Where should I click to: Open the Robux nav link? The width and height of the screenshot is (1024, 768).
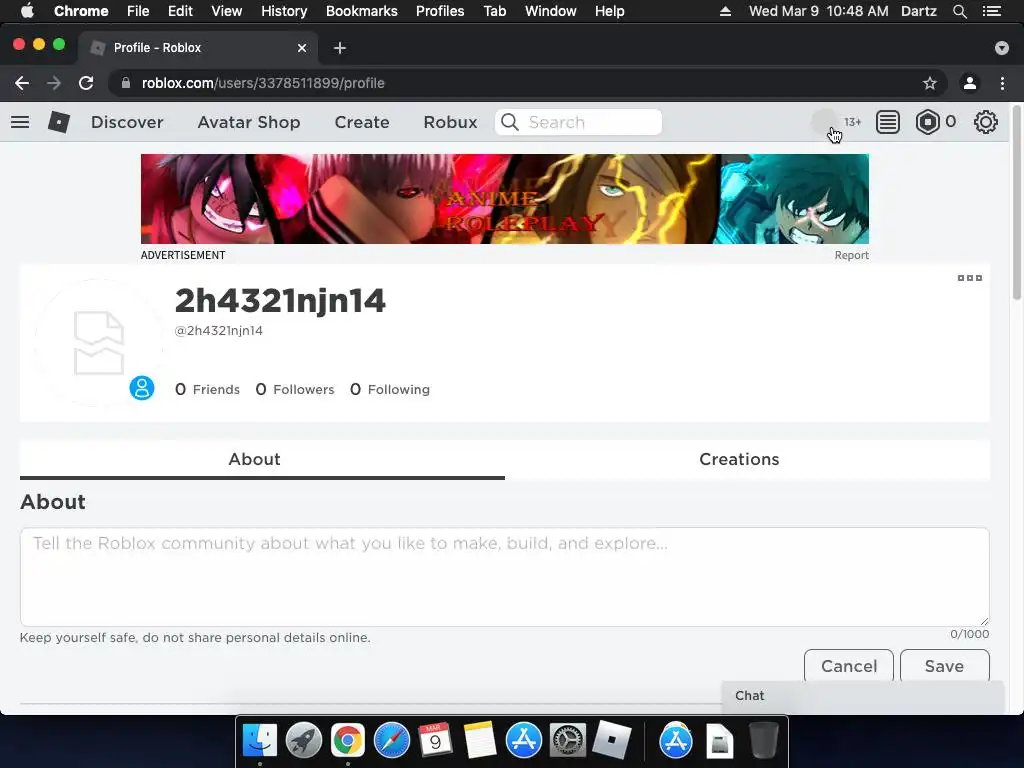[450, 122]
